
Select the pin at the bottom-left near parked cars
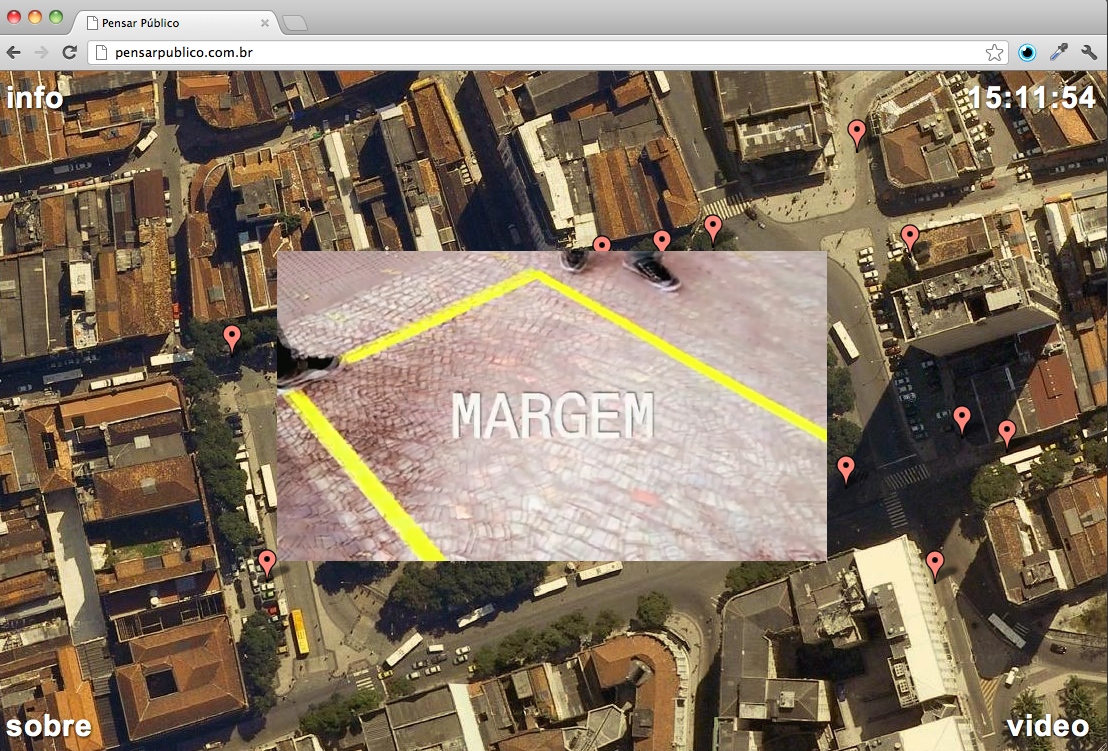click(x=266, y=564)
